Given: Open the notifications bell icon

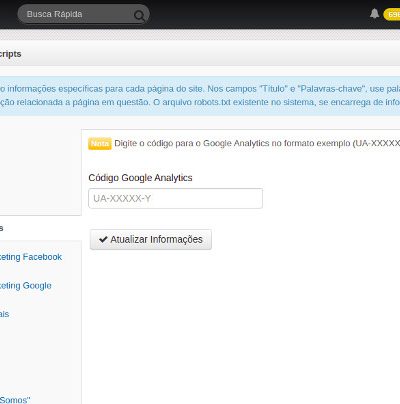Looking at the screenshot, I should coord(374,14).
